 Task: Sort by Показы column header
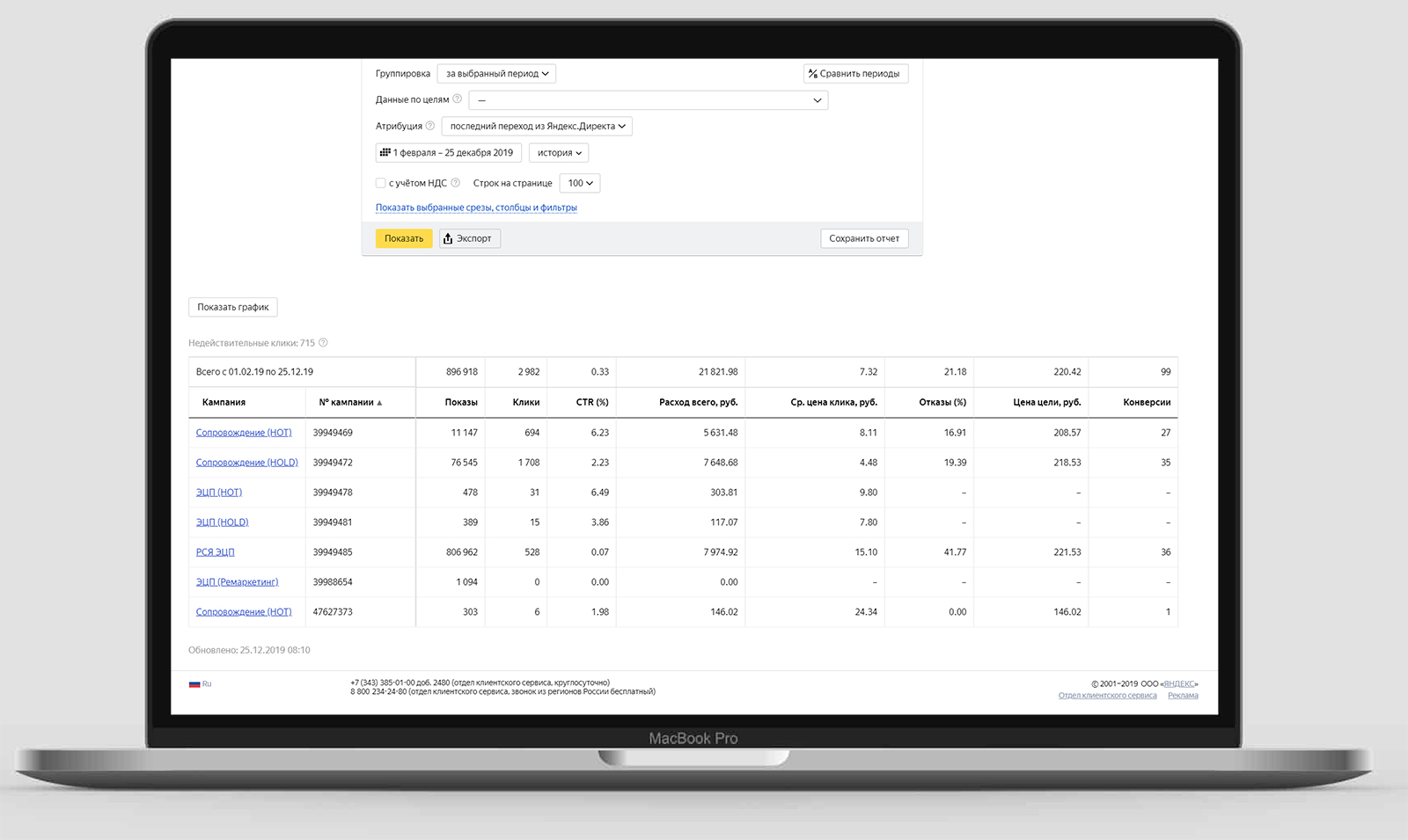(461, 403)
